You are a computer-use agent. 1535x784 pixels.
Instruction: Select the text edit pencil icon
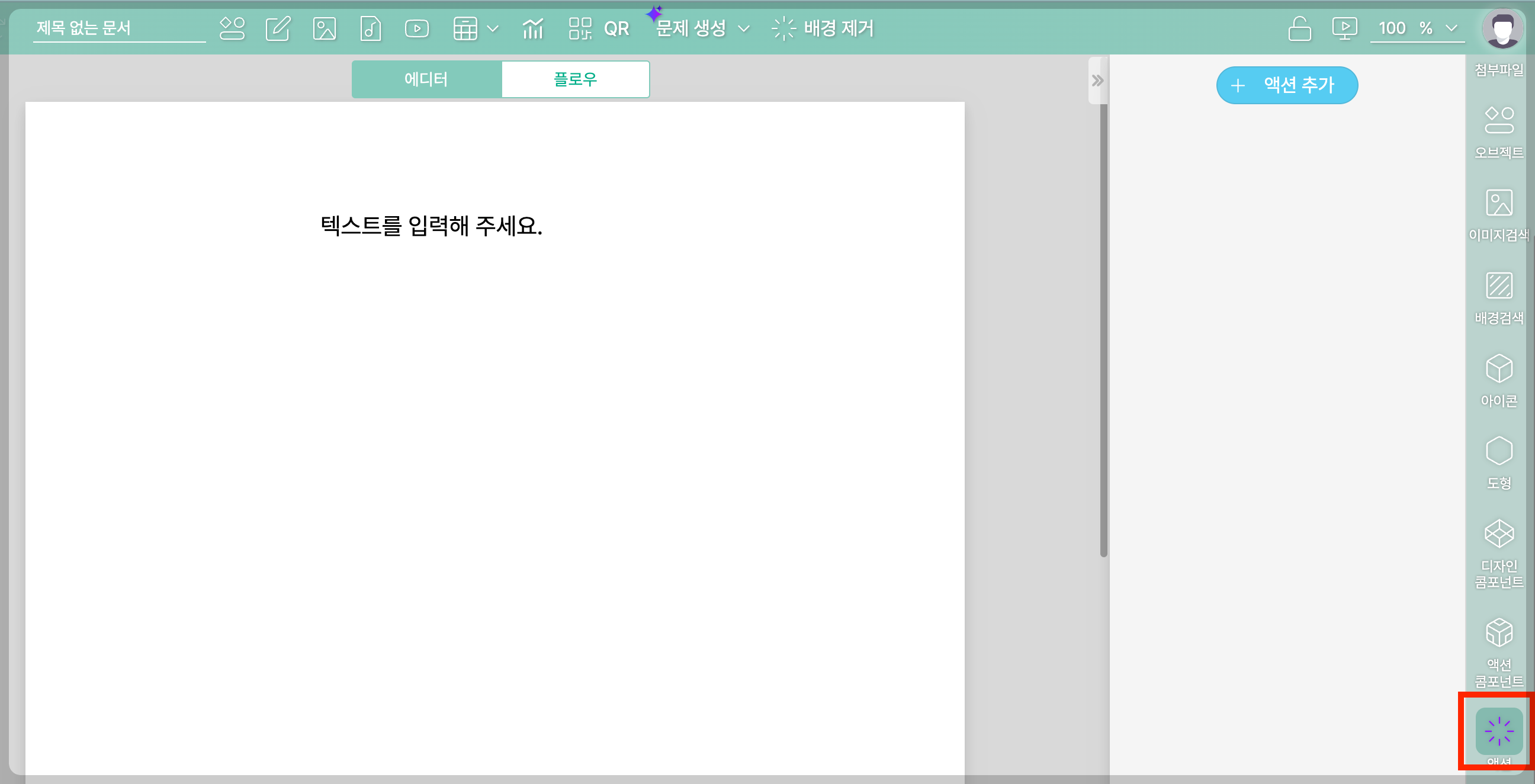[x=278, y=28]
